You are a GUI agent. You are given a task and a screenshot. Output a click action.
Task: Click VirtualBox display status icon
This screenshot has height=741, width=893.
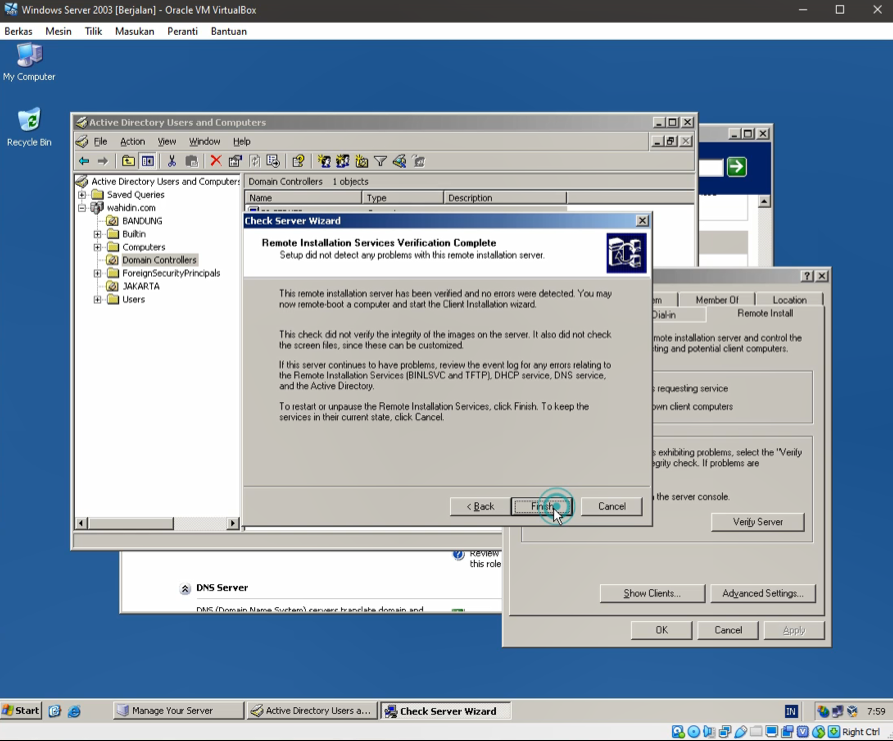[x=772, y=732]
